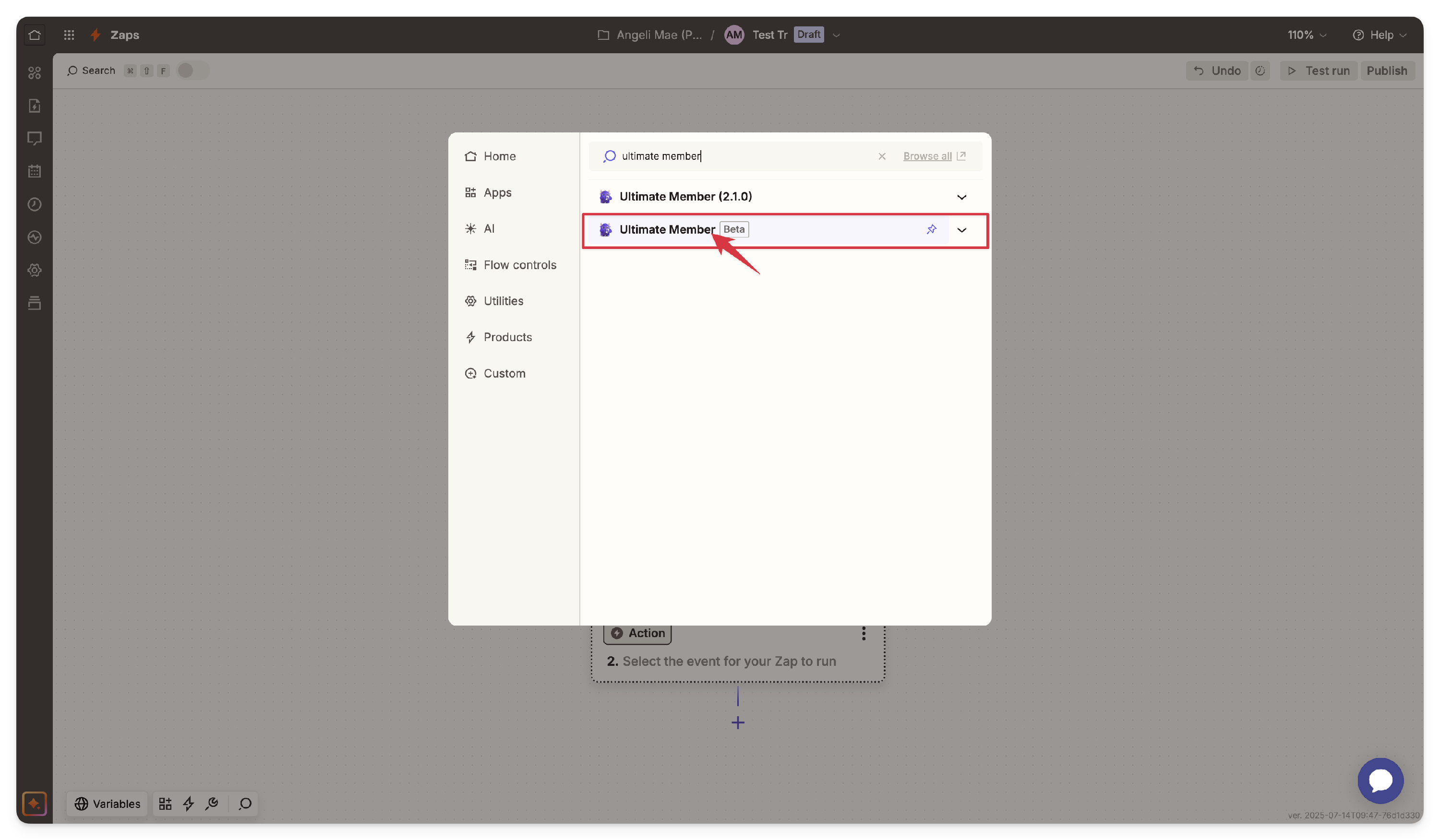This screenshot has height=840, width=1440.
Task: Click the Undo button
Action: point(1217,70)
